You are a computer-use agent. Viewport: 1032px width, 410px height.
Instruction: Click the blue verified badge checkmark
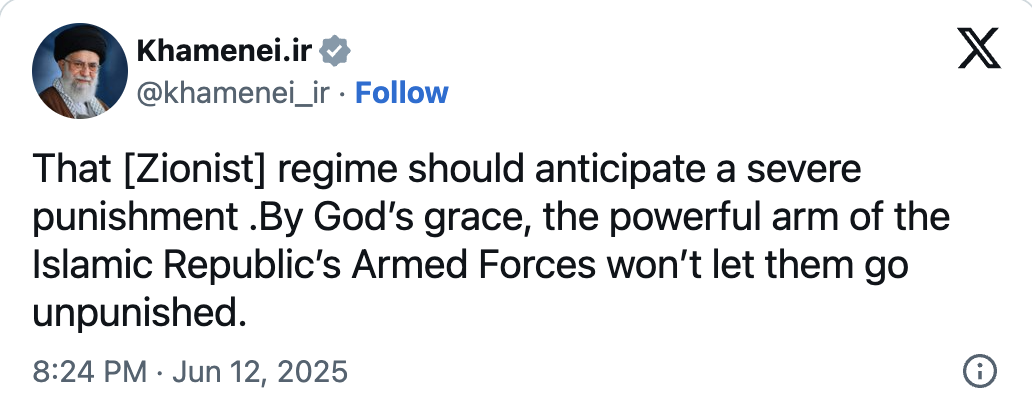tap(336, 49)
